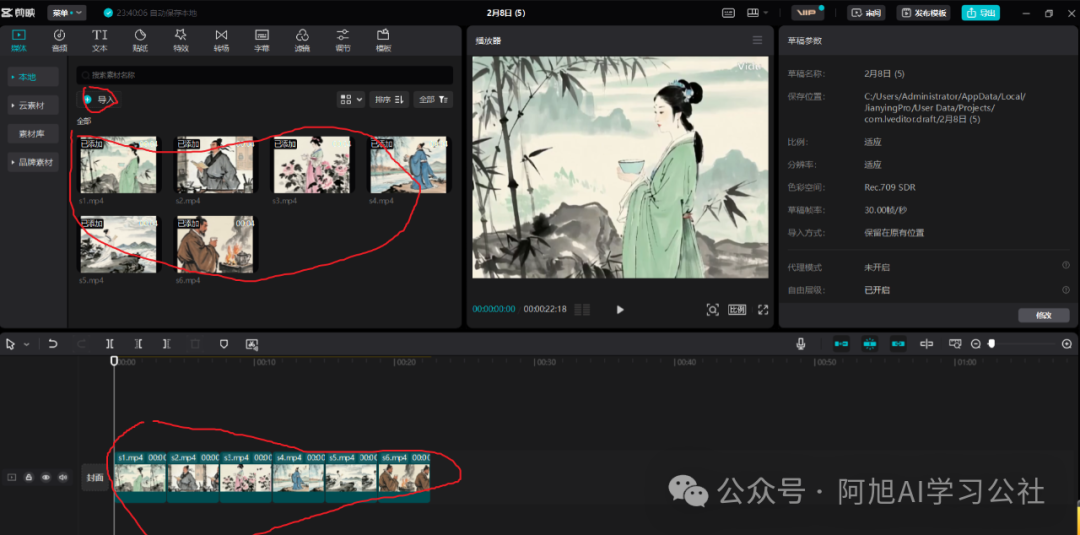Toggle main track magnetic snapping
This screenshot has height=535, width=1080.
(841, 344)
